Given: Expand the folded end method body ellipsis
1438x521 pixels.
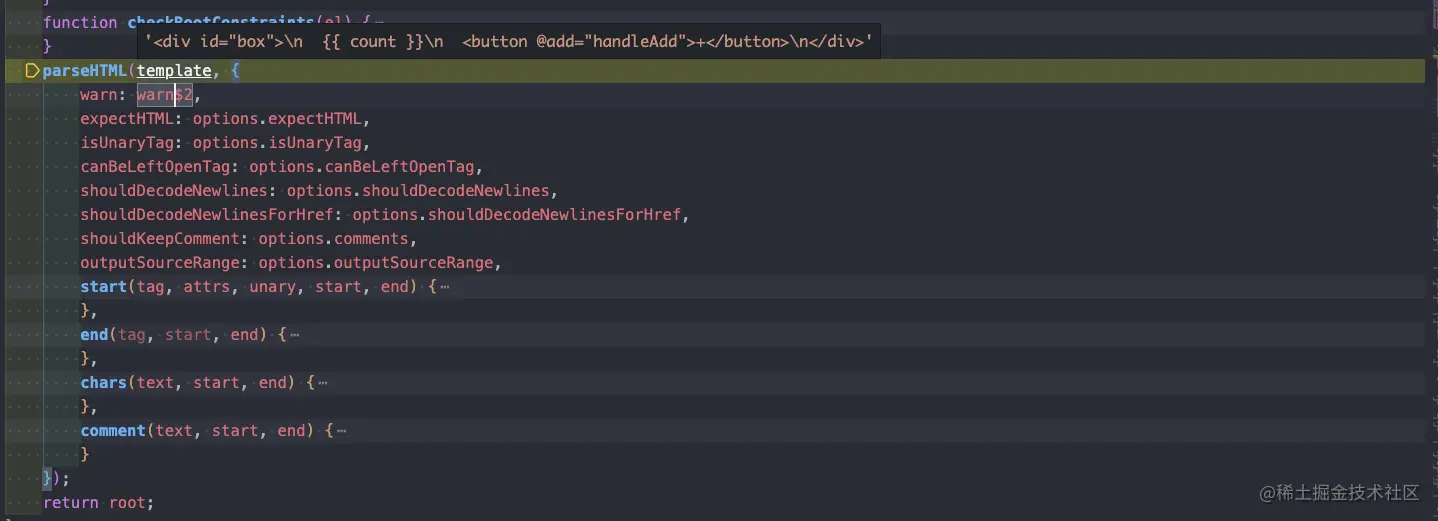Looking at the screenshot, I should (294, 335).
